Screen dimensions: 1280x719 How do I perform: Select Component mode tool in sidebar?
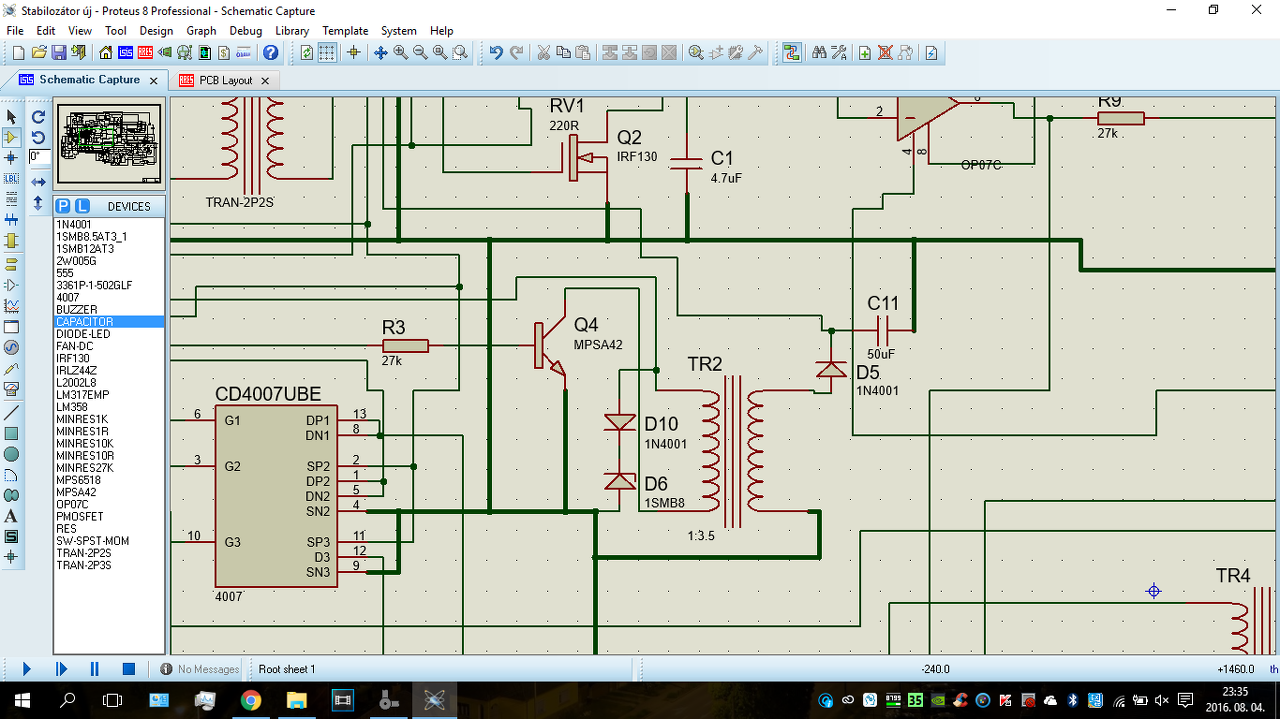point(11,137)
